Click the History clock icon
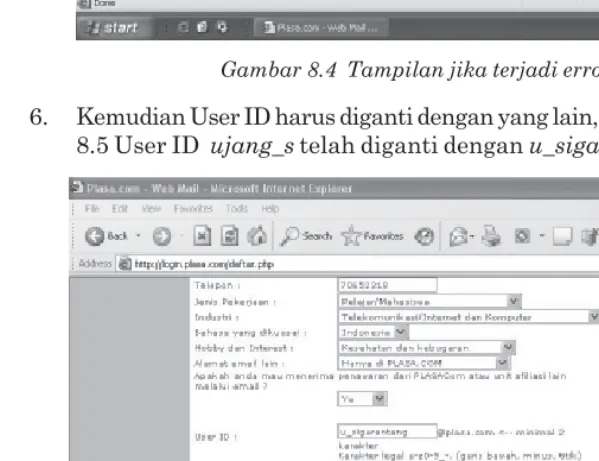Viewport: 599px width, 461px height. [x=424, y=236]
